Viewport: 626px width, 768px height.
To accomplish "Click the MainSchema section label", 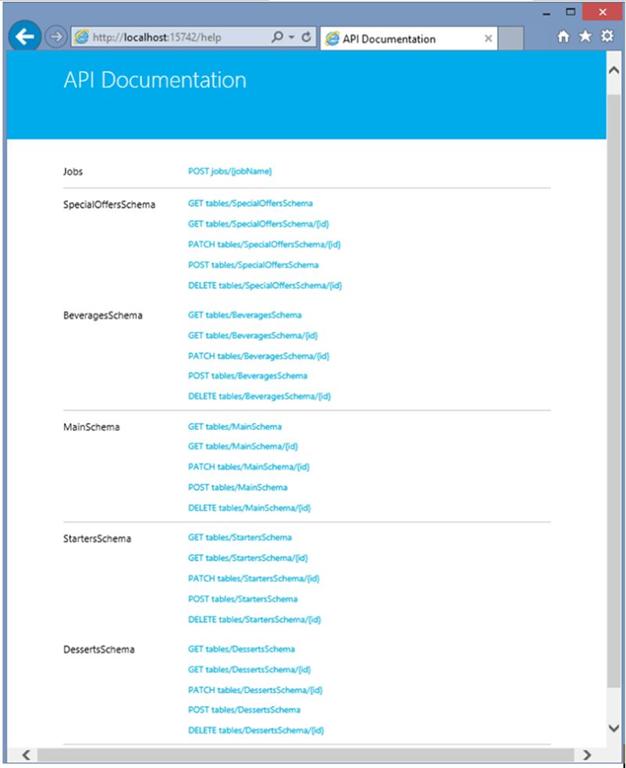I will [92, 427].
